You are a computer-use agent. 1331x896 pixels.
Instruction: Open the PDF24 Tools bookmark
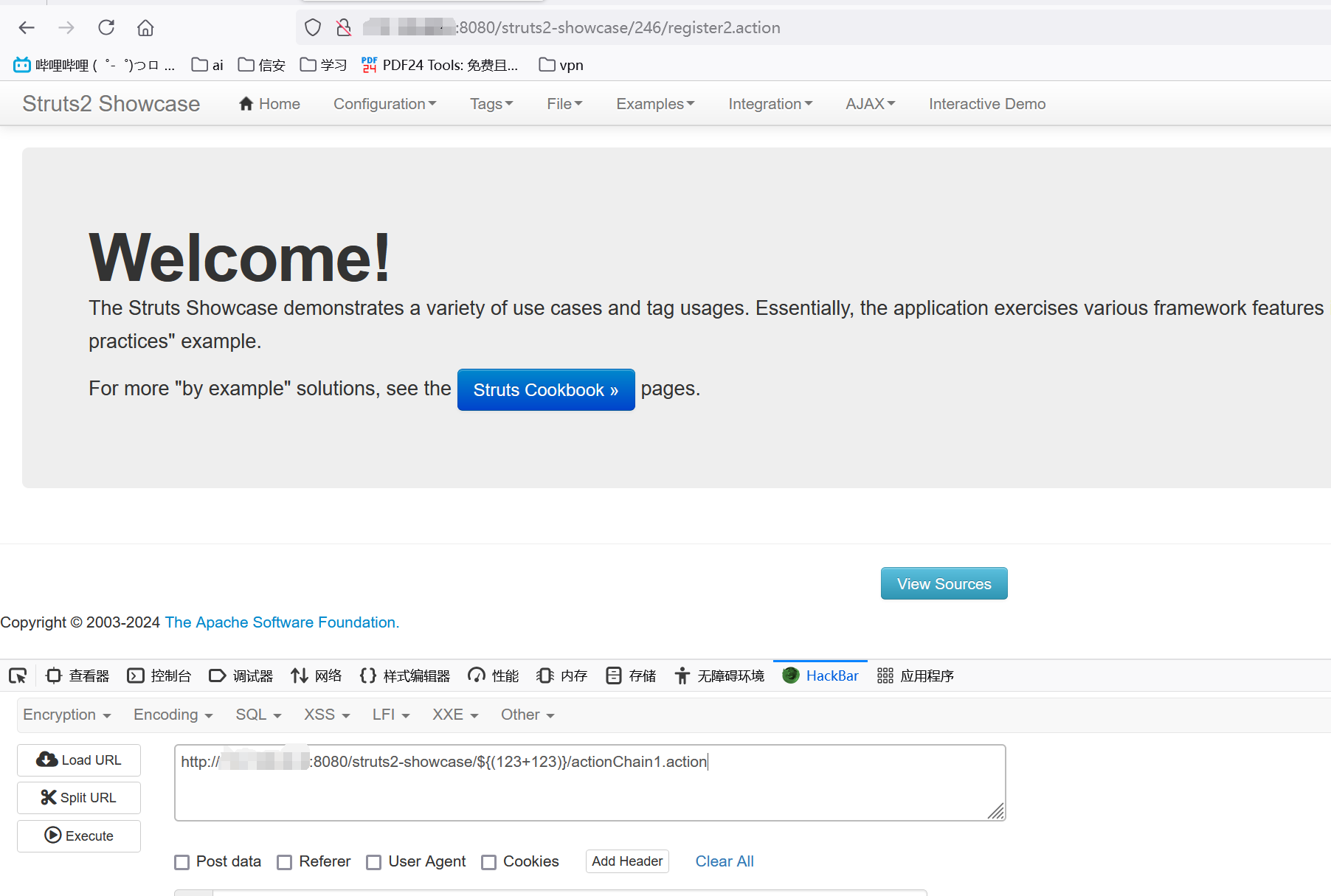tap(440, 65)
